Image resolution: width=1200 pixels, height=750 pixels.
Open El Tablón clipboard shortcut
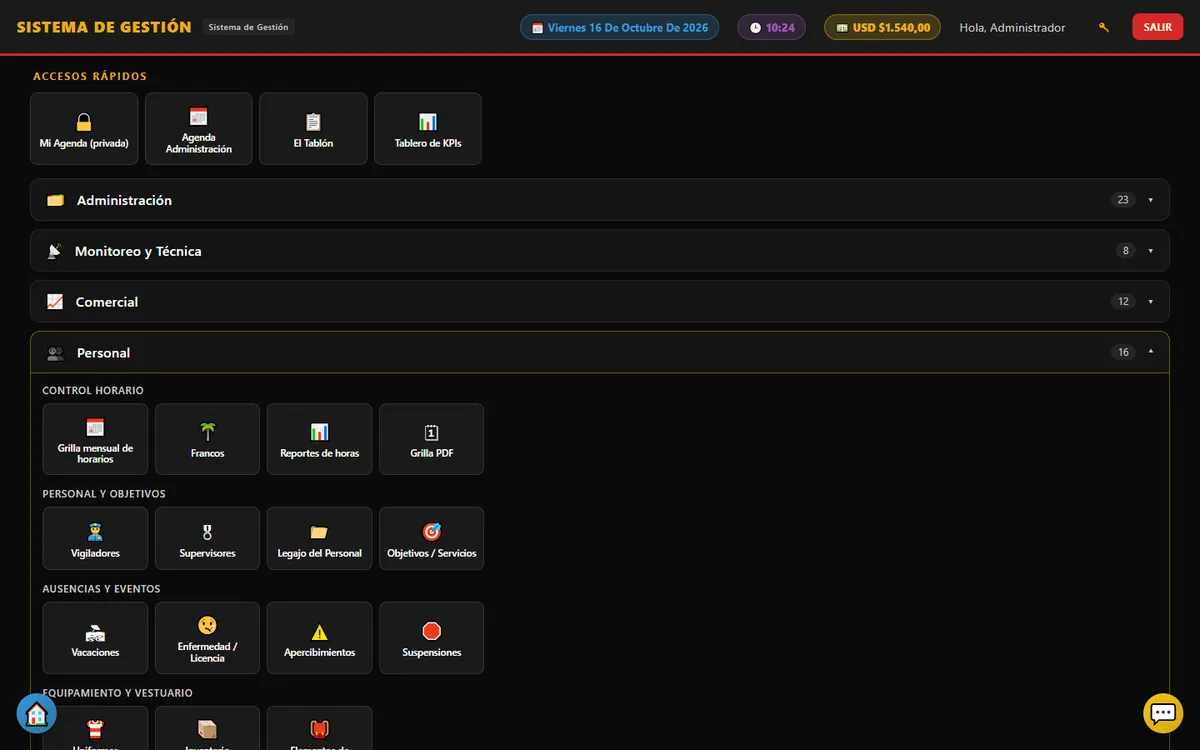pos(313,129)
